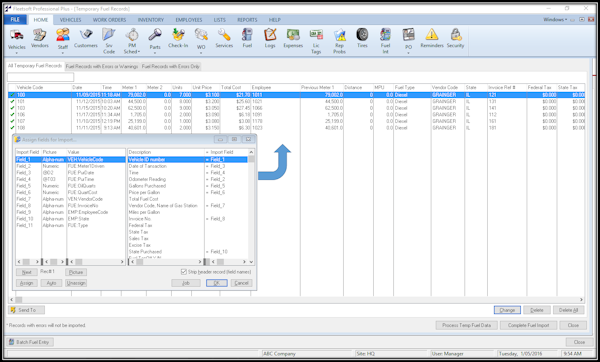This screenshot has width=600, height=362.
Task: Click the Unassign button in dialog
Action: [76, 283]
